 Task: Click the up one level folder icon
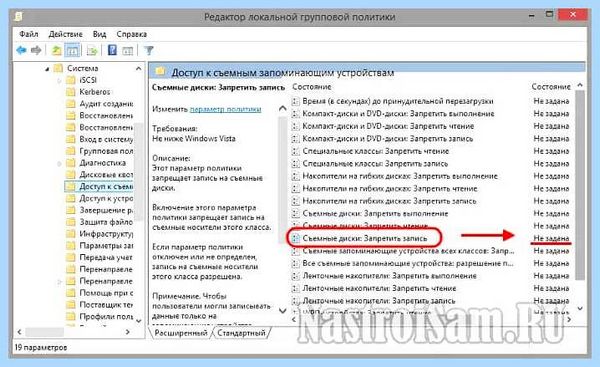57,50
